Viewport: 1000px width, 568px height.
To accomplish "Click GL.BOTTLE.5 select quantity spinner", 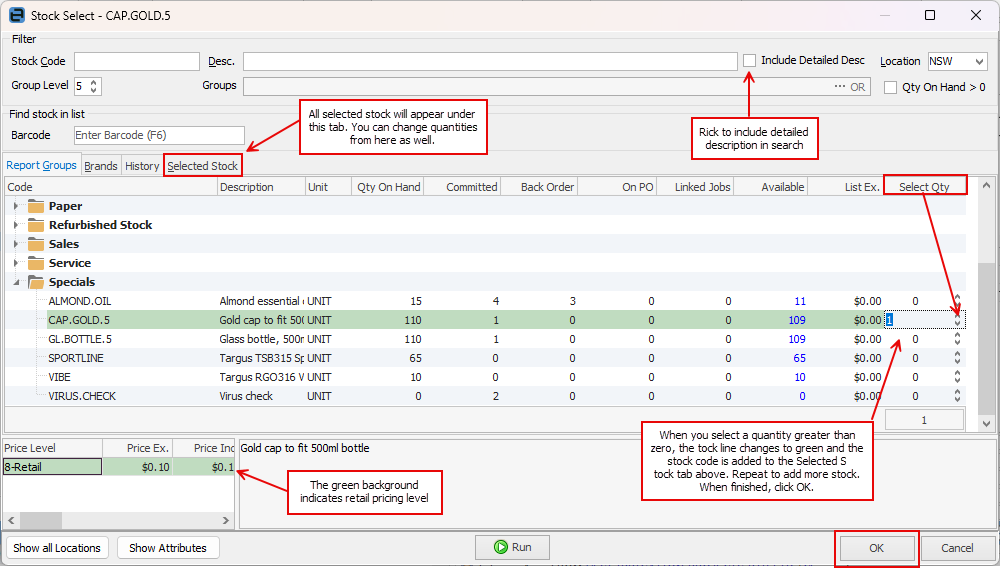I will 957,339.
